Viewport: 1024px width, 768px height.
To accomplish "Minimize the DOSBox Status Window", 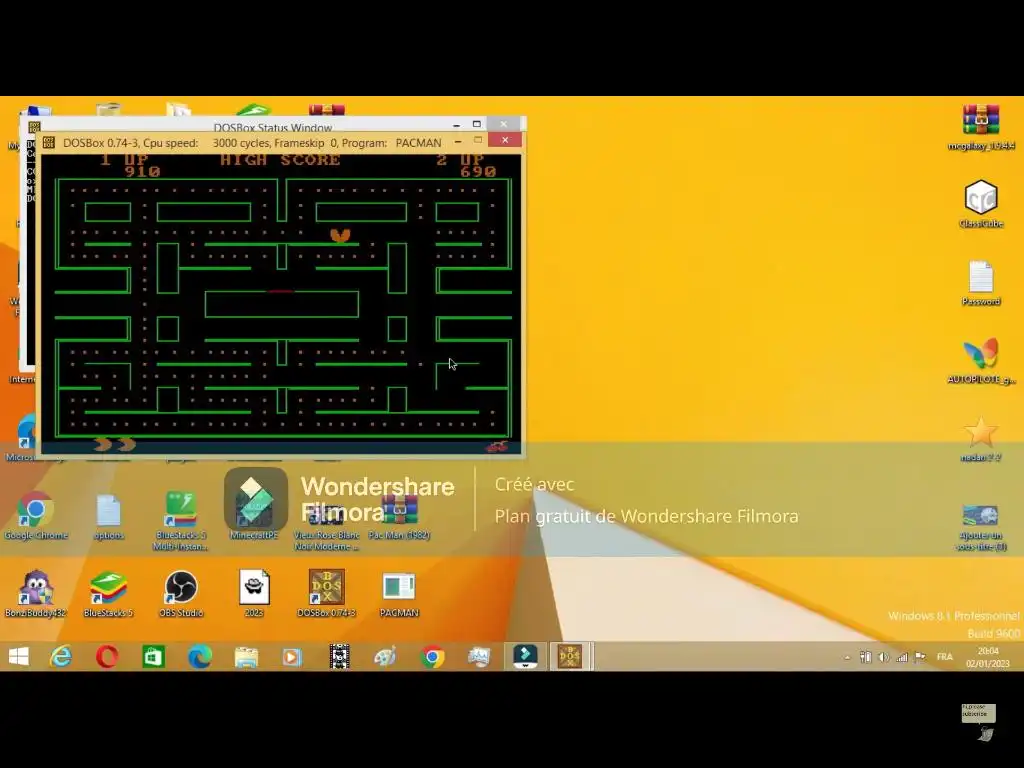I will pos(456,124).
